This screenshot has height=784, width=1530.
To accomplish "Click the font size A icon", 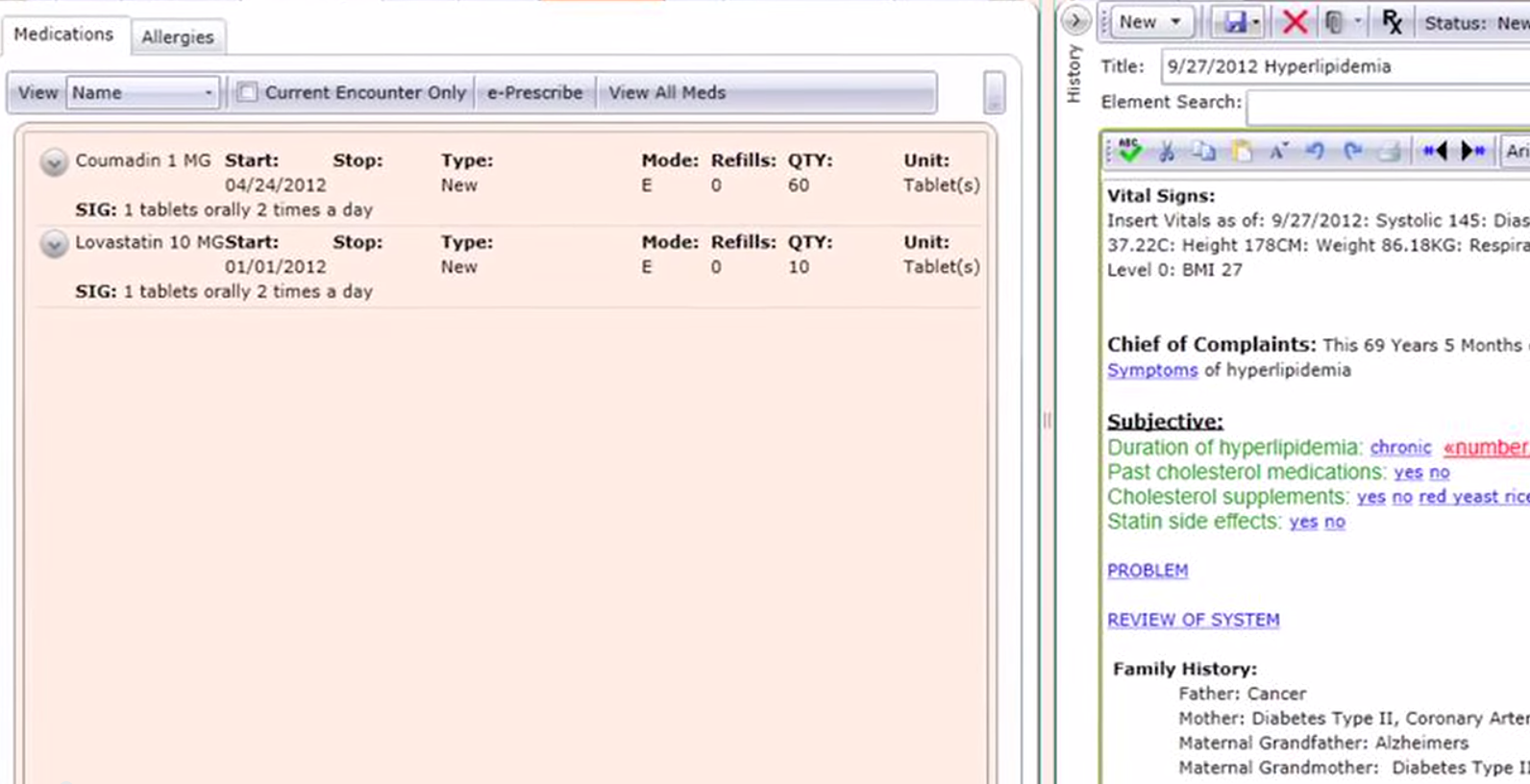I will coord(1278,151).
